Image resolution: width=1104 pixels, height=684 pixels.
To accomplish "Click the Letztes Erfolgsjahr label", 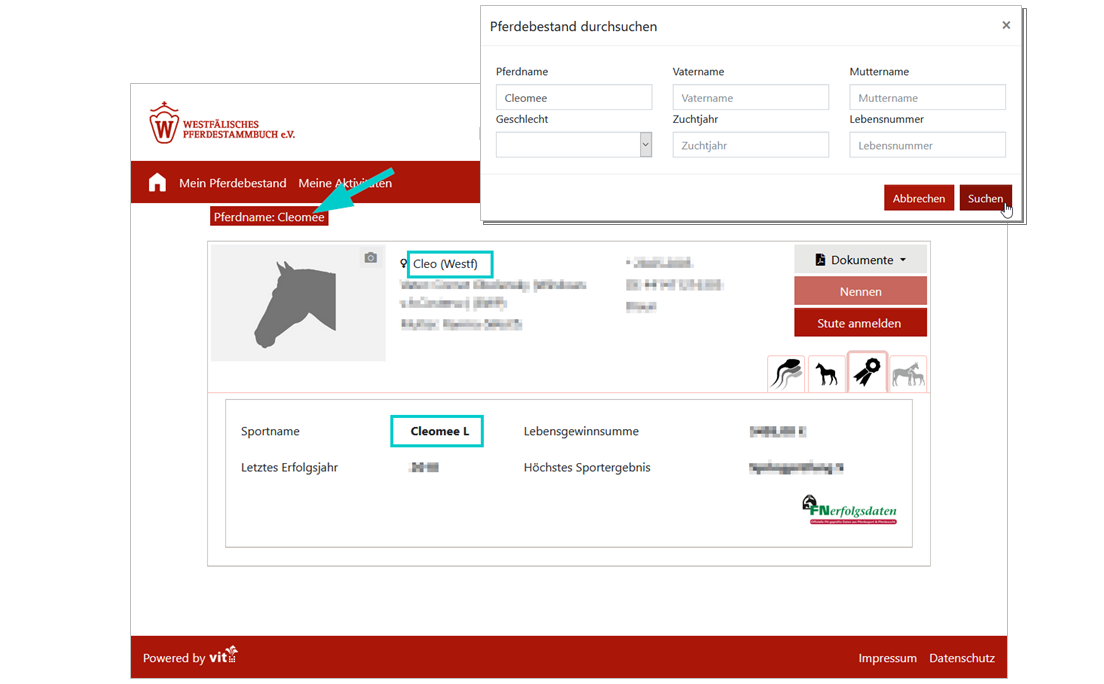I will (x=289, y=467).
